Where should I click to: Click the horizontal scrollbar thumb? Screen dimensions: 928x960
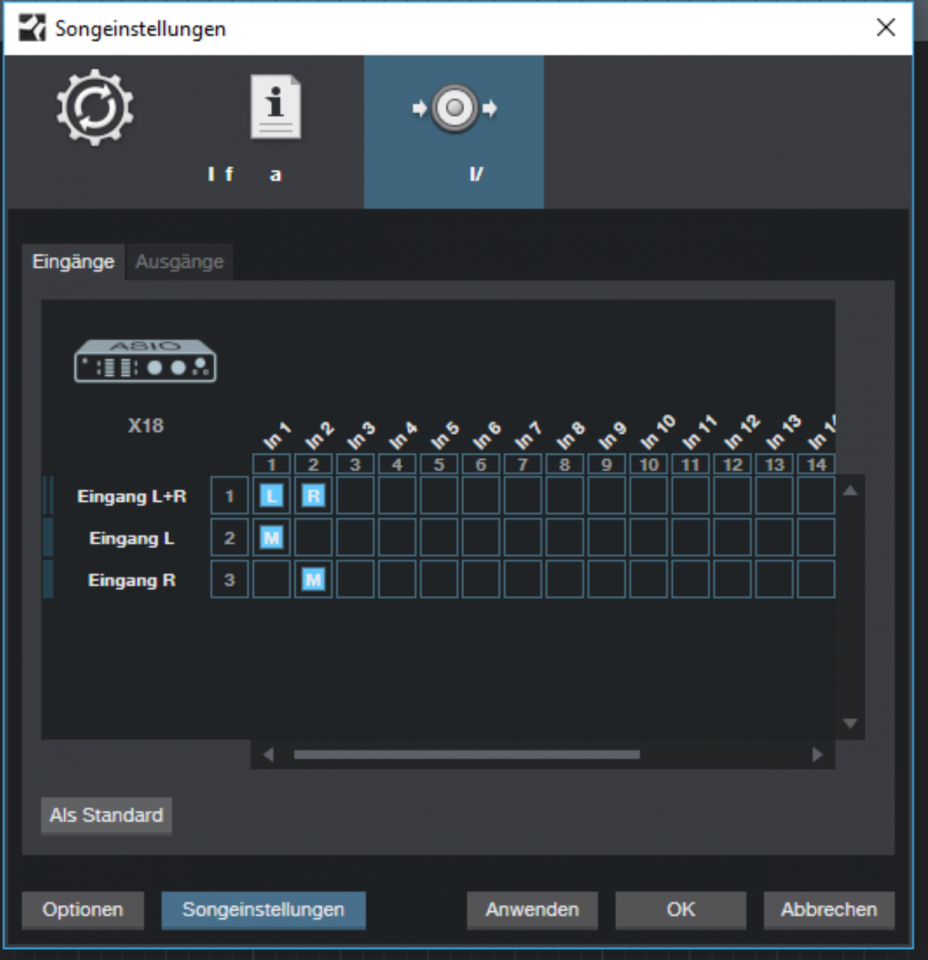(466, 755)
